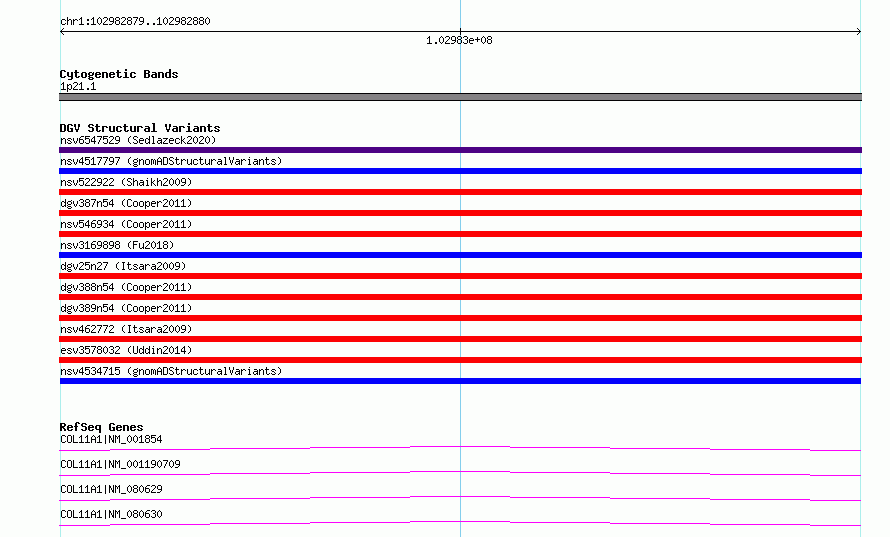Click the blue nsv4517797 variant bar

(x=460, y=171)
